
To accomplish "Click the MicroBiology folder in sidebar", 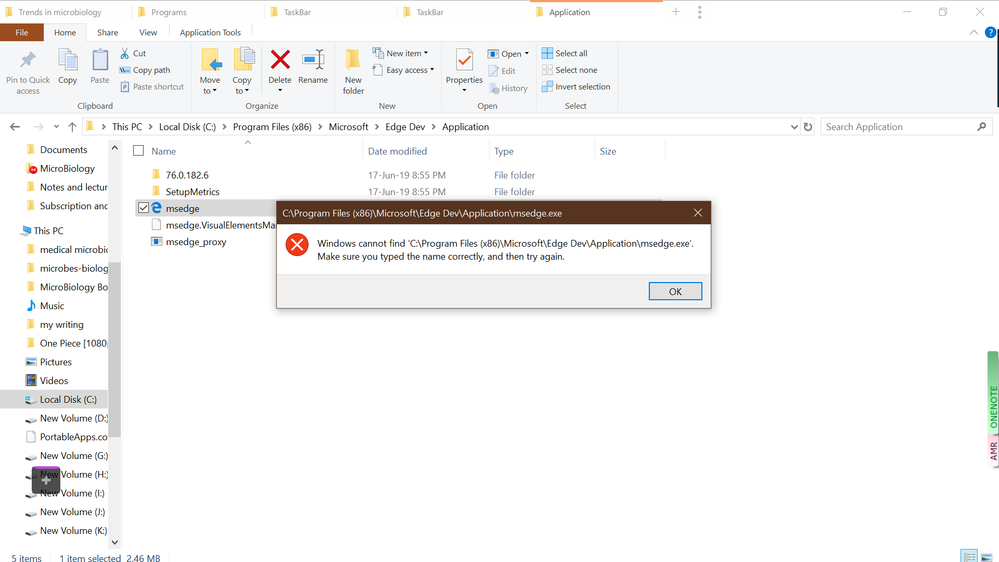I will tap(67, 169).
